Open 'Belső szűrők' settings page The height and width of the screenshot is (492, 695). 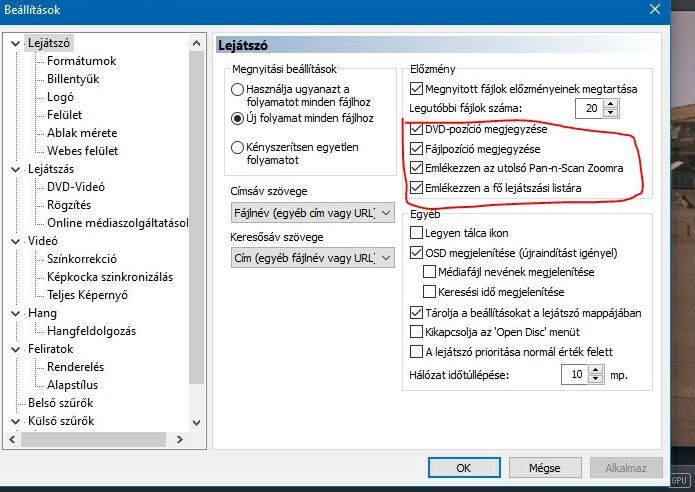tap(61, 403)
